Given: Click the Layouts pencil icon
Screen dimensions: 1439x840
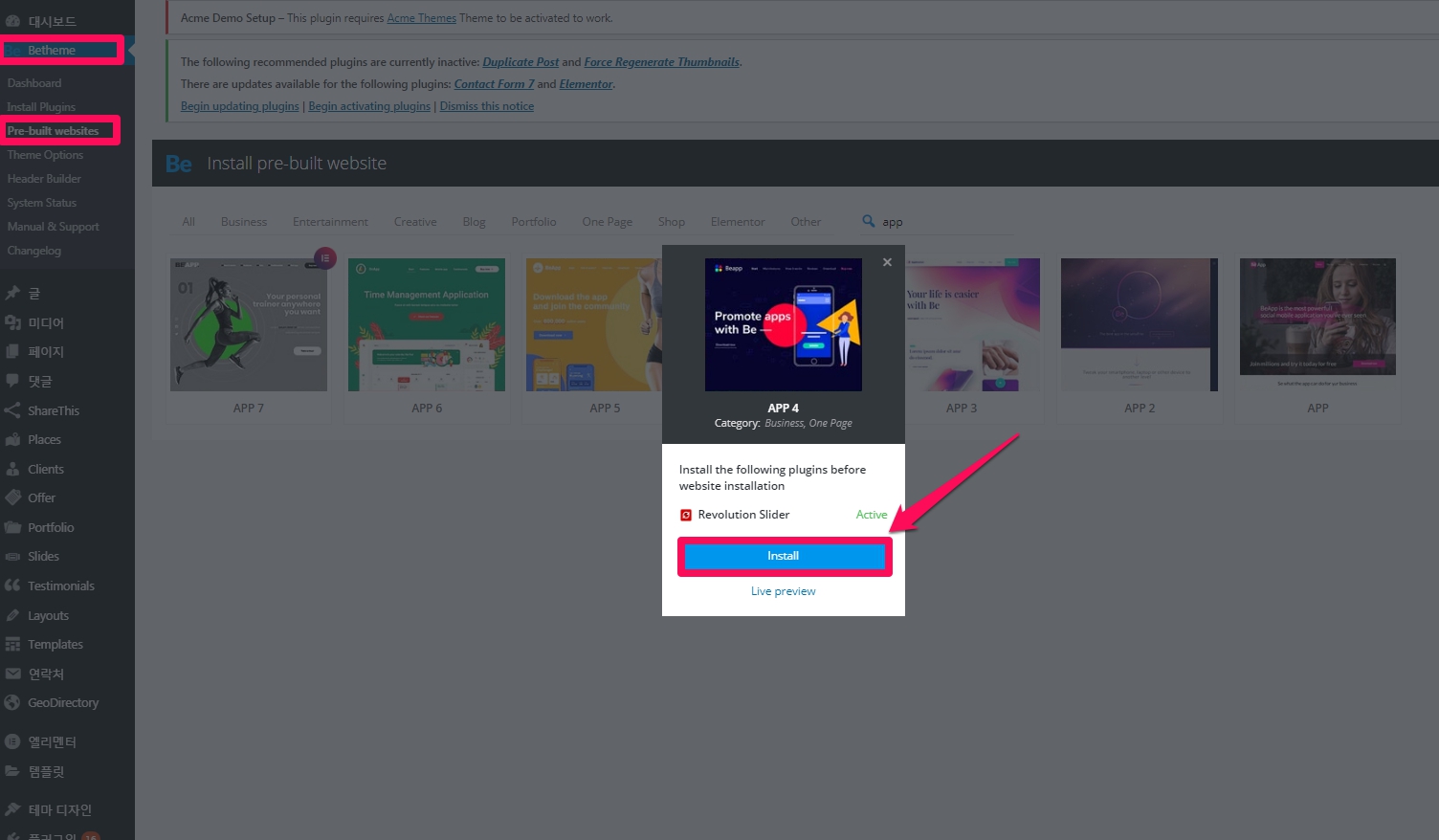Looking at the screenshot, I should pyautogui.click(x=12, y=615).
